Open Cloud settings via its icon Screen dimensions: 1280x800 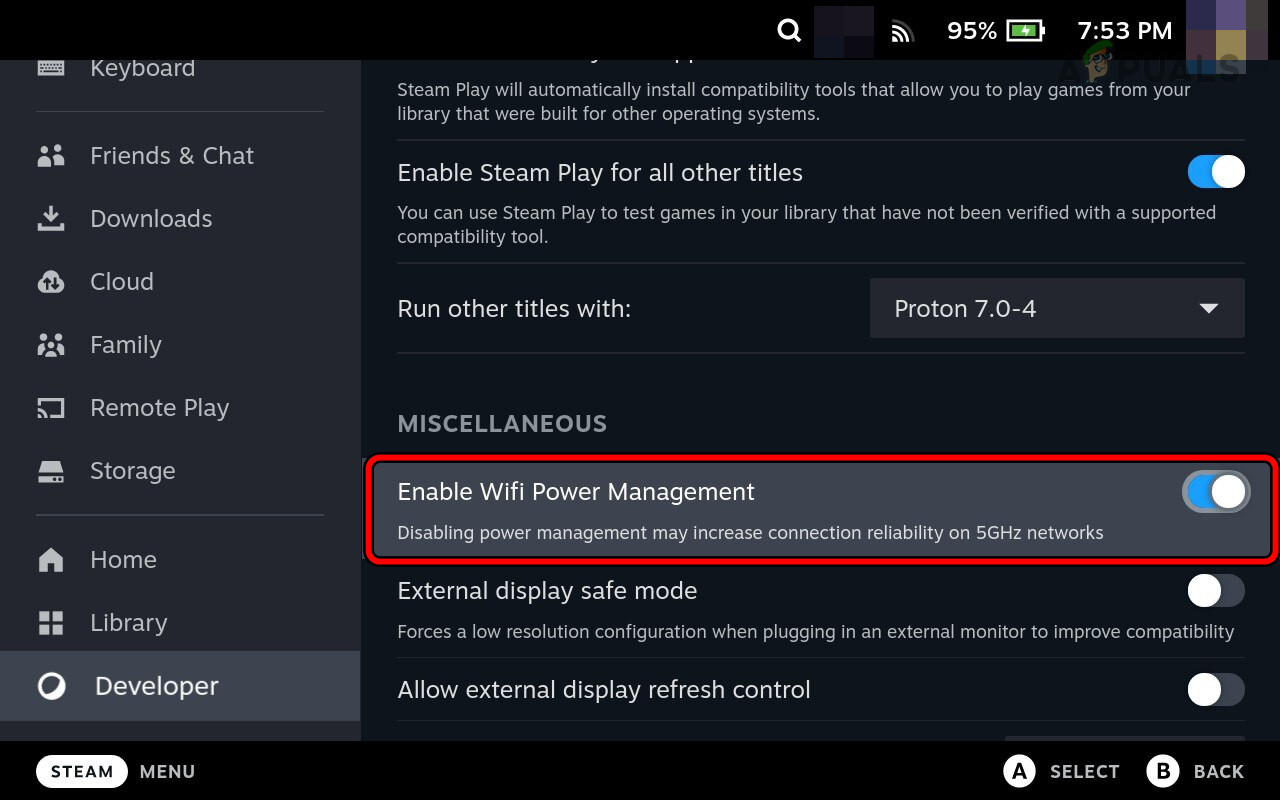[x=50, y=281]
